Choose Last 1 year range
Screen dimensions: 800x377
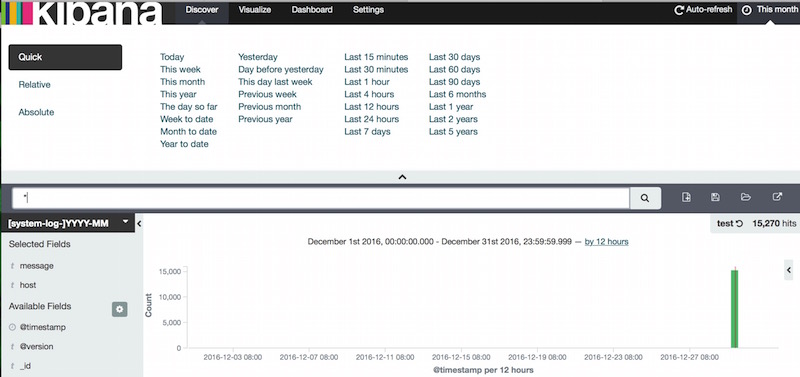tap(451, 107)
